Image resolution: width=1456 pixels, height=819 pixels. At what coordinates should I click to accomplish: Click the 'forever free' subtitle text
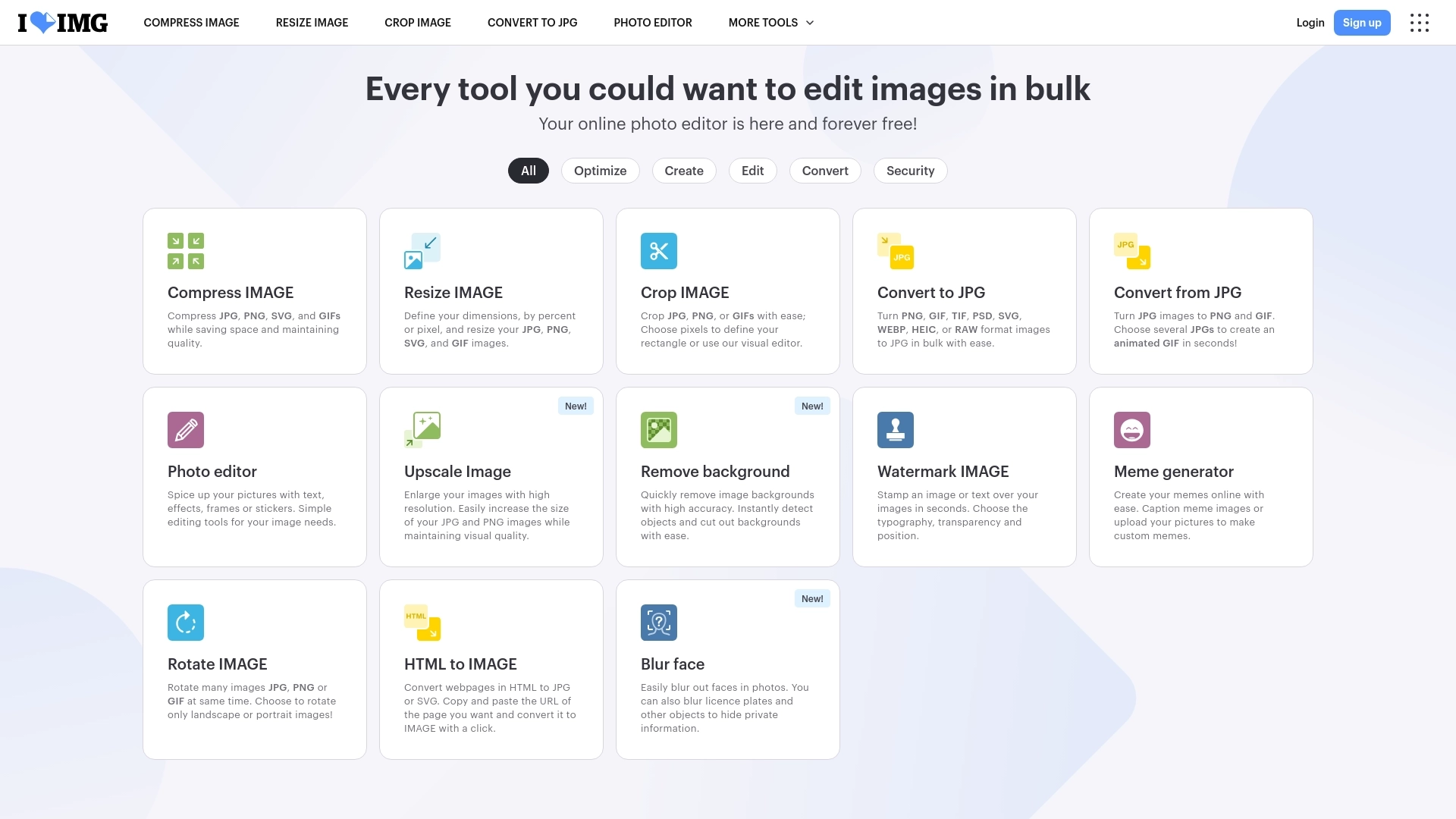728,124
